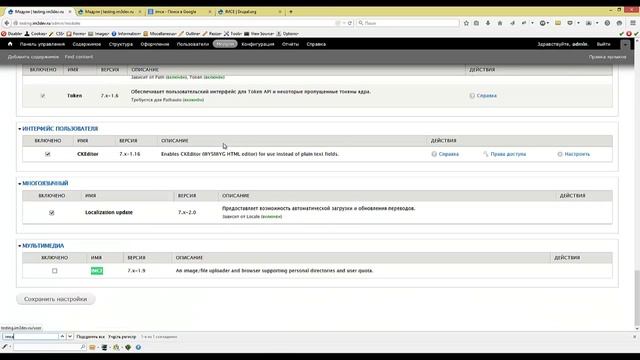
Task: Open the Firefox hamburger menu
Action: [633, 23]
